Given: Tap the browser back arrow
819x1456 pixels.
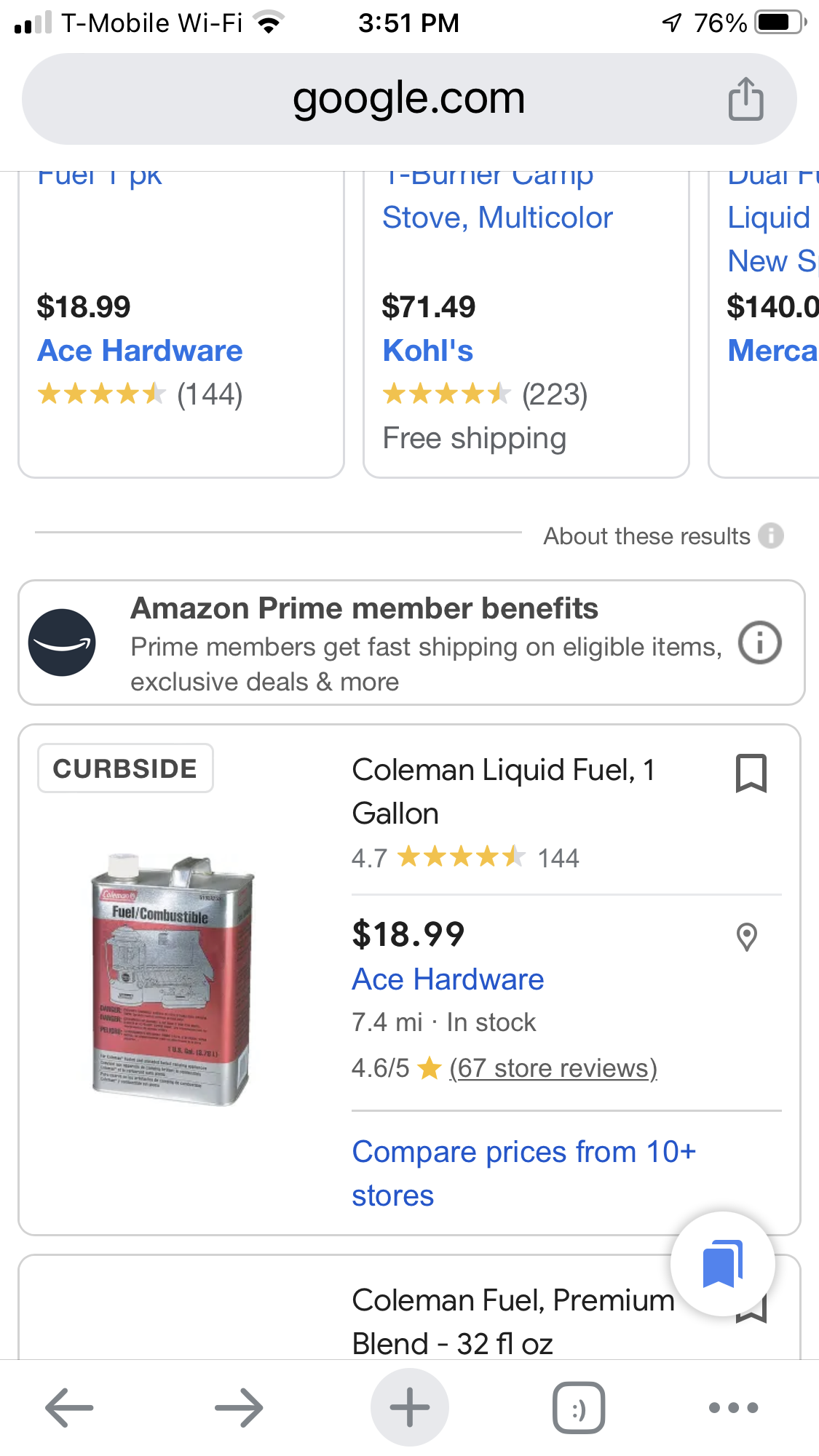Looking at the screenshot, I should coord(69,1407).
